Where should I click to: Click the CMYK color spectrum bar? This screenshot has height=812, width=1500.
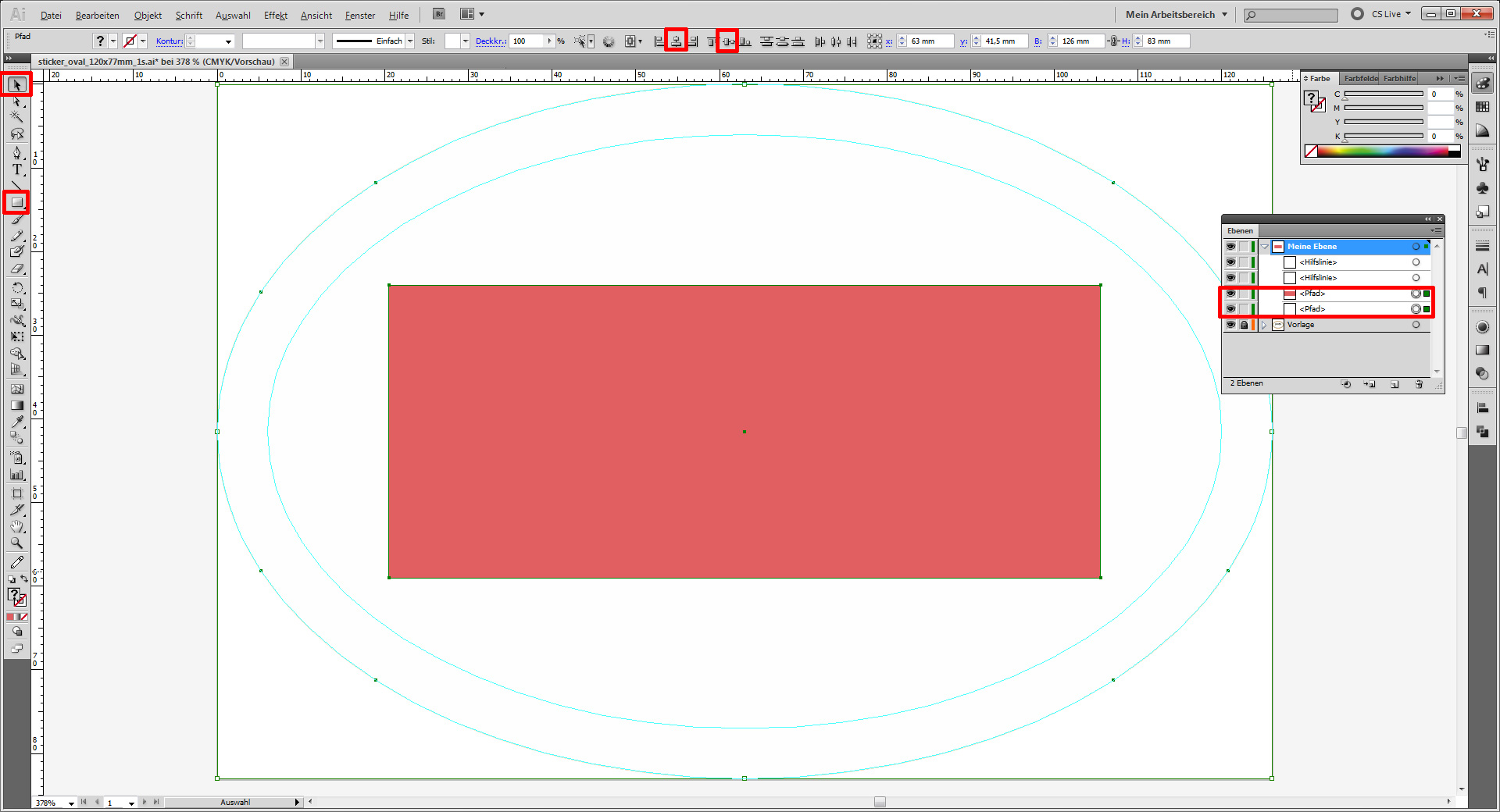[x=1383, y=151]
